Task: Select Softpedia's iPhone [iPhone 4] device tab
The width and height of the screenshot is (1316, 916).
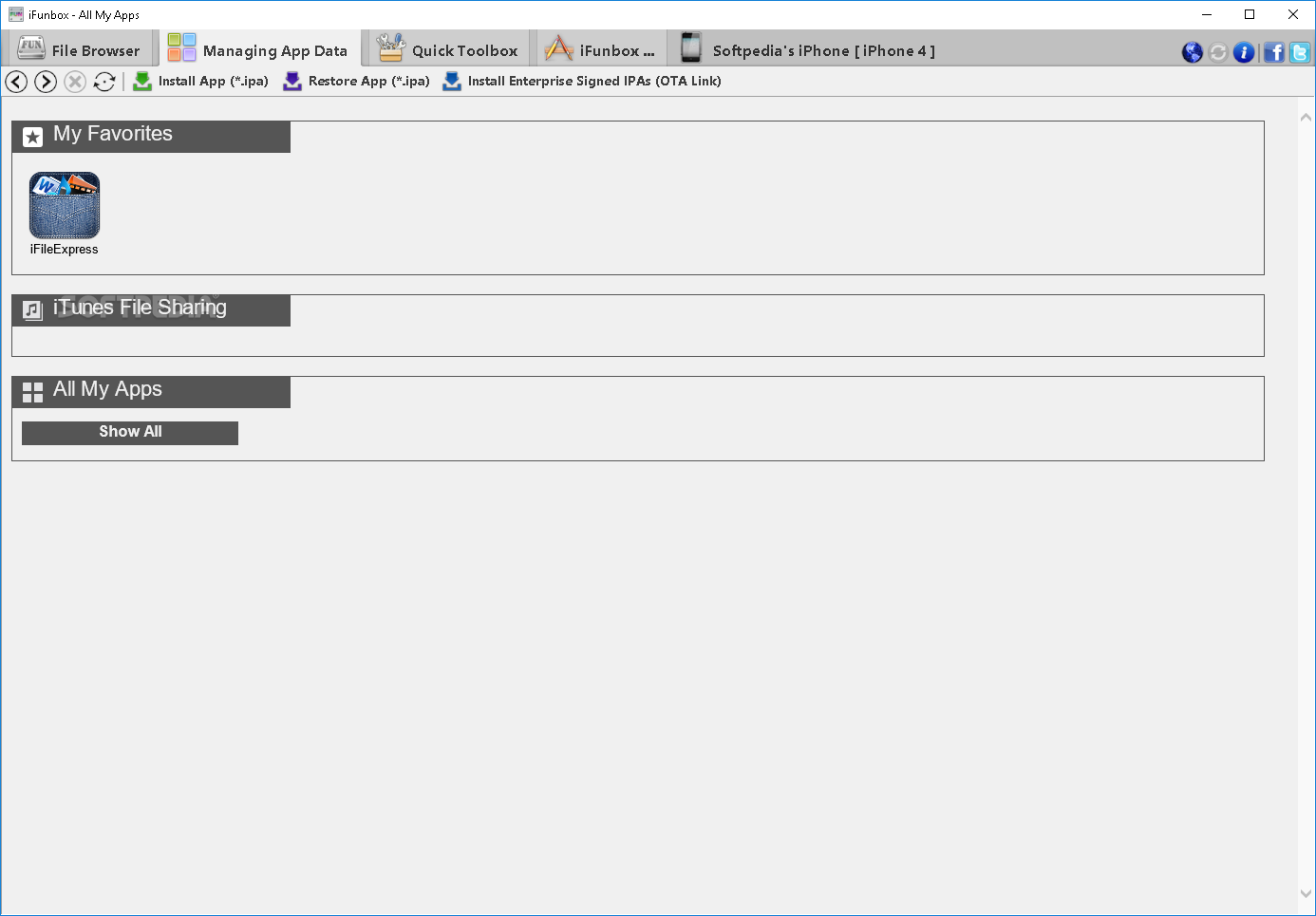Action: click(808, 48)
